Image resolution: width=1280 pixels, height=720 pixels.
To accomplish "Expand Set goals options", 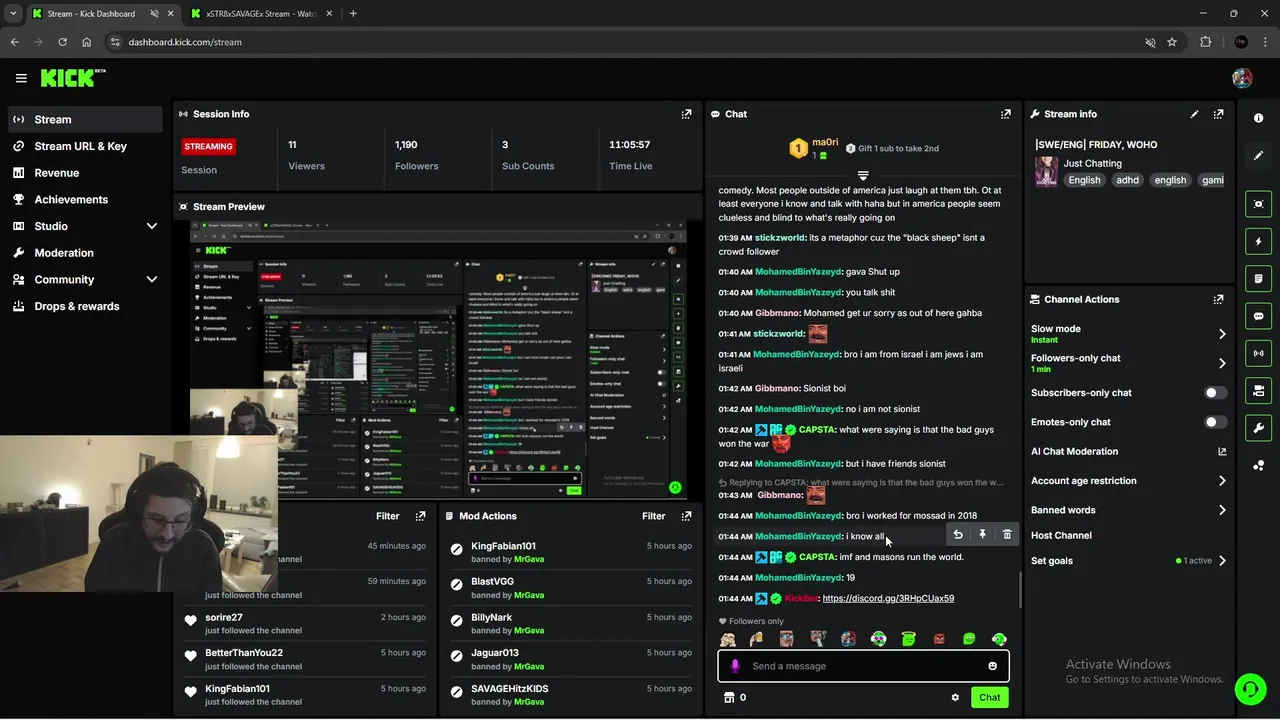I will pos(1222,561).
